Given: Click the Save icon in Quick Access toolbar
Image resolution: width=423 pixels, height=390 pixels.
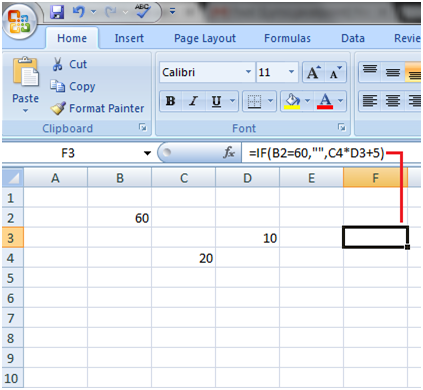Looking at the screenshot, I should tap(57, 12).
